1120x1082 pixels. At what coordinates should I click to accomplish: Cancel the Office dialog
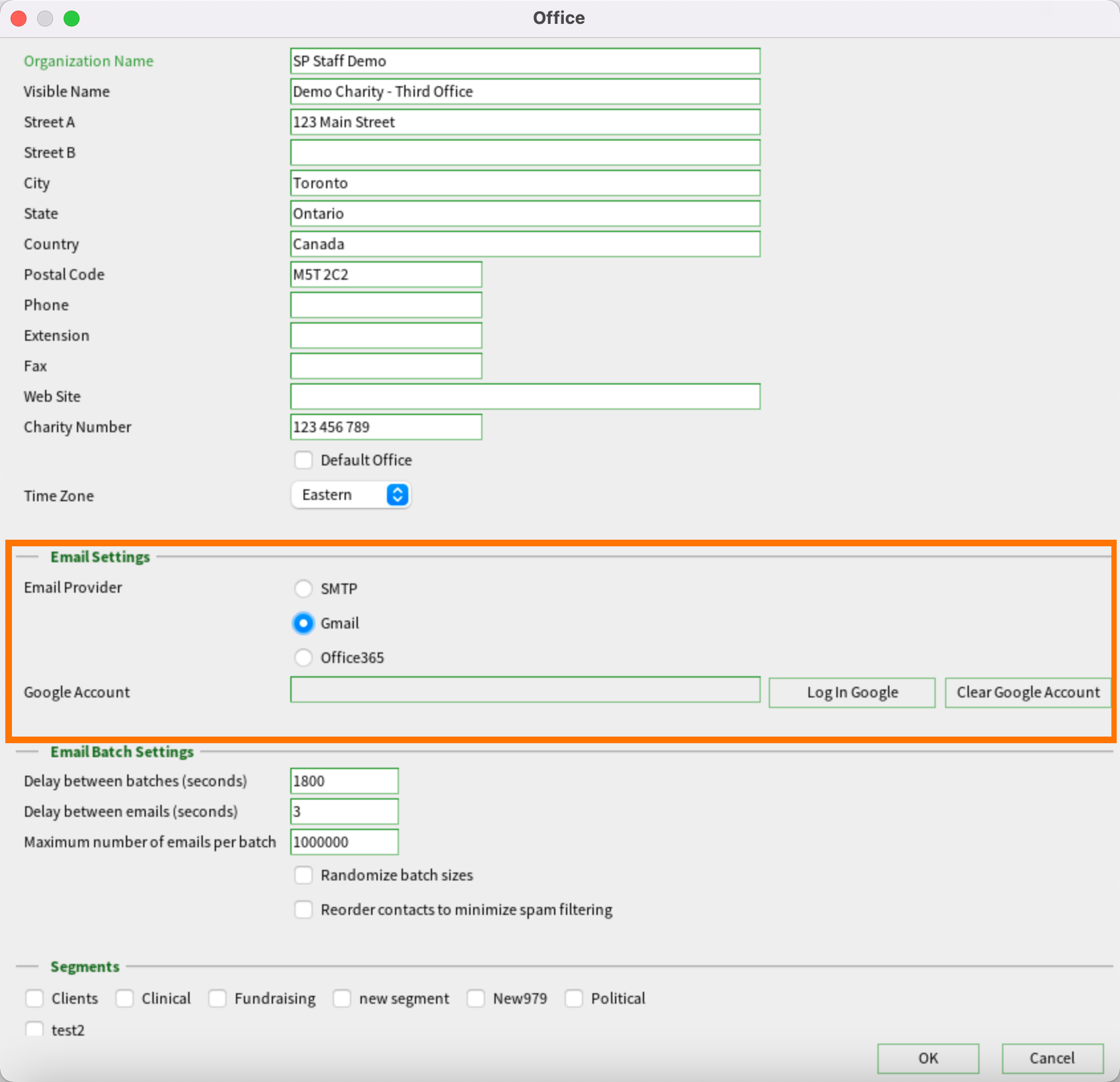[1052, 1058]
